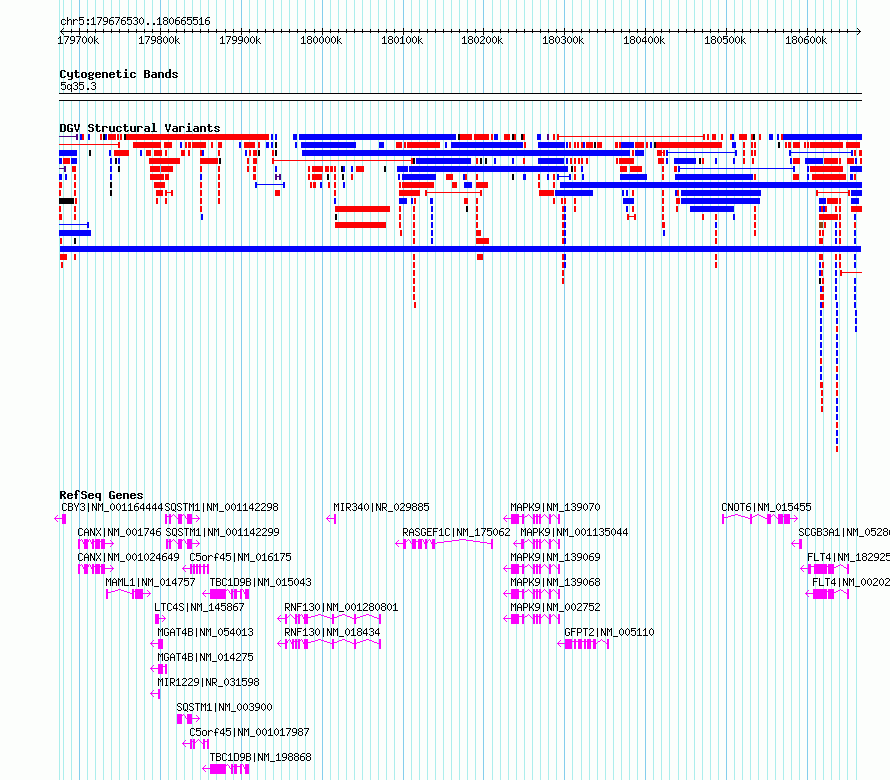
Task: Click the RefSeq Genes track title
Action: click(101, 494)
